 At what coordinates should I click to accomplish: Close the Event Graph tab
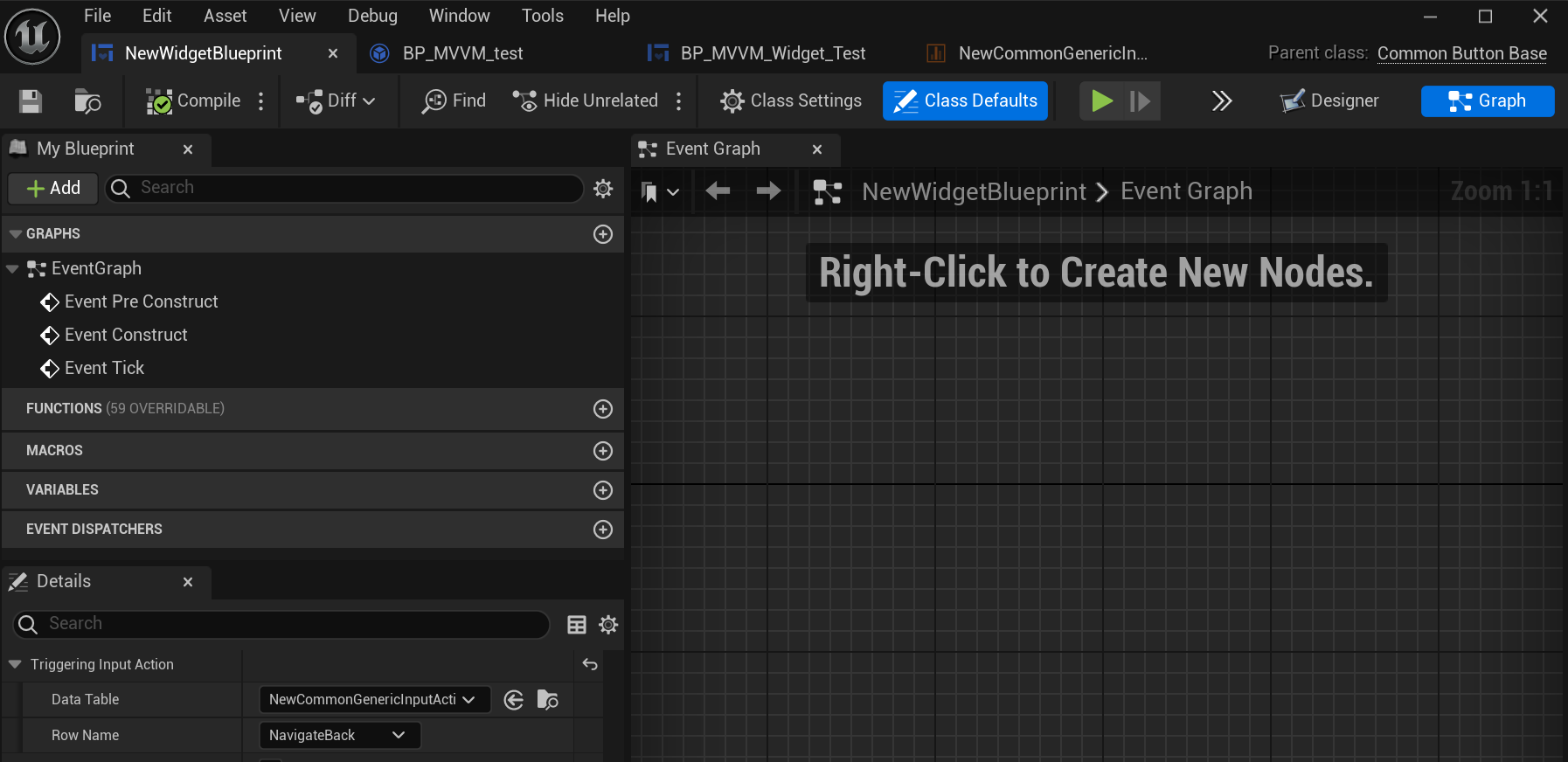click(817, 149)
